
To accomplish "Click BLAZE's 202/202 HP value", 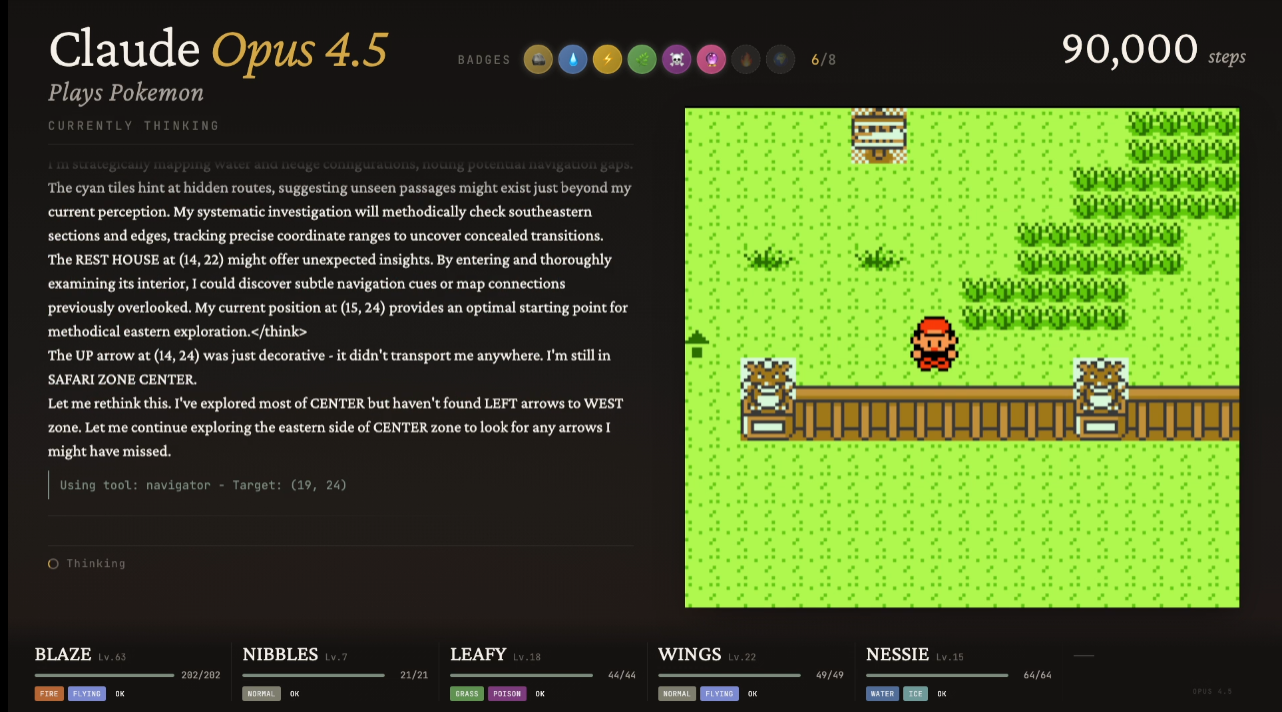I will (200, 675).
